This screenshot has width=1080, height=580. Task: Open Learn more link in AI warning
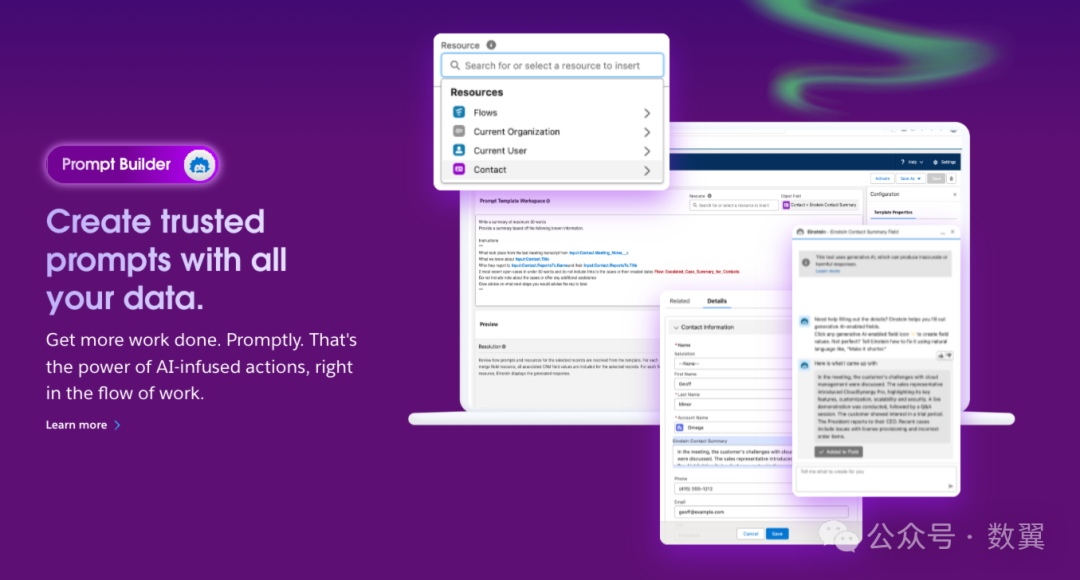point(827,271)
